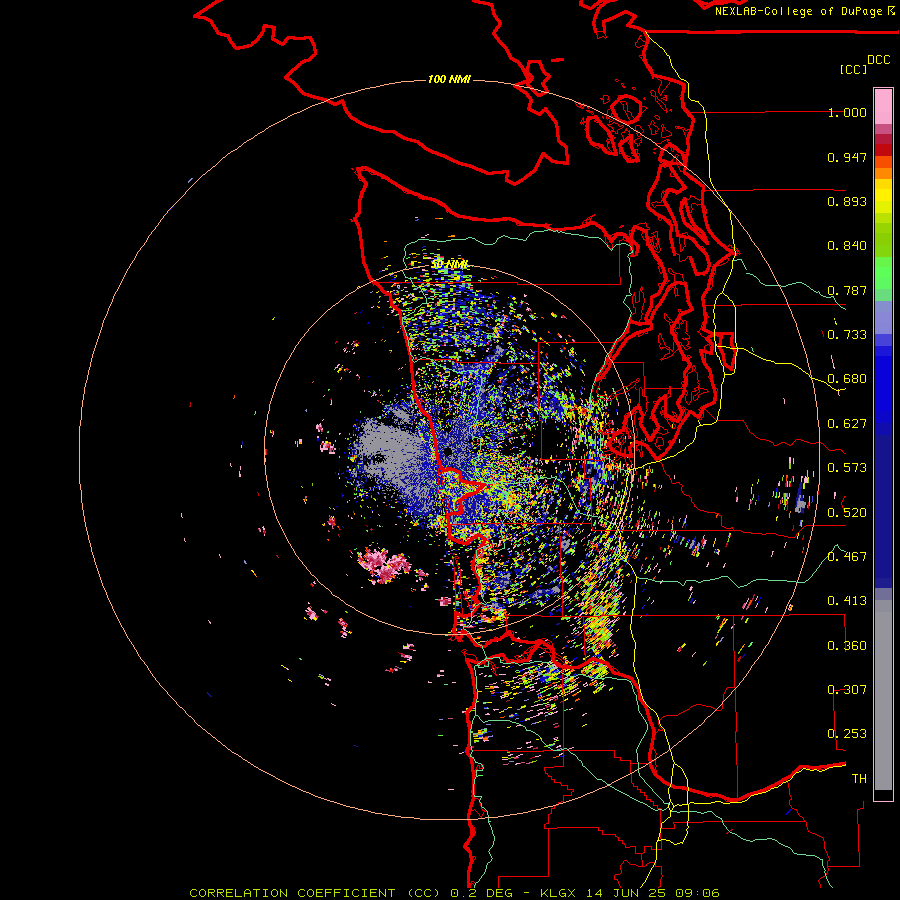900x900 pixels.
Task: Click the KLGX station identifier in the caption
Action: pos(558,893)
